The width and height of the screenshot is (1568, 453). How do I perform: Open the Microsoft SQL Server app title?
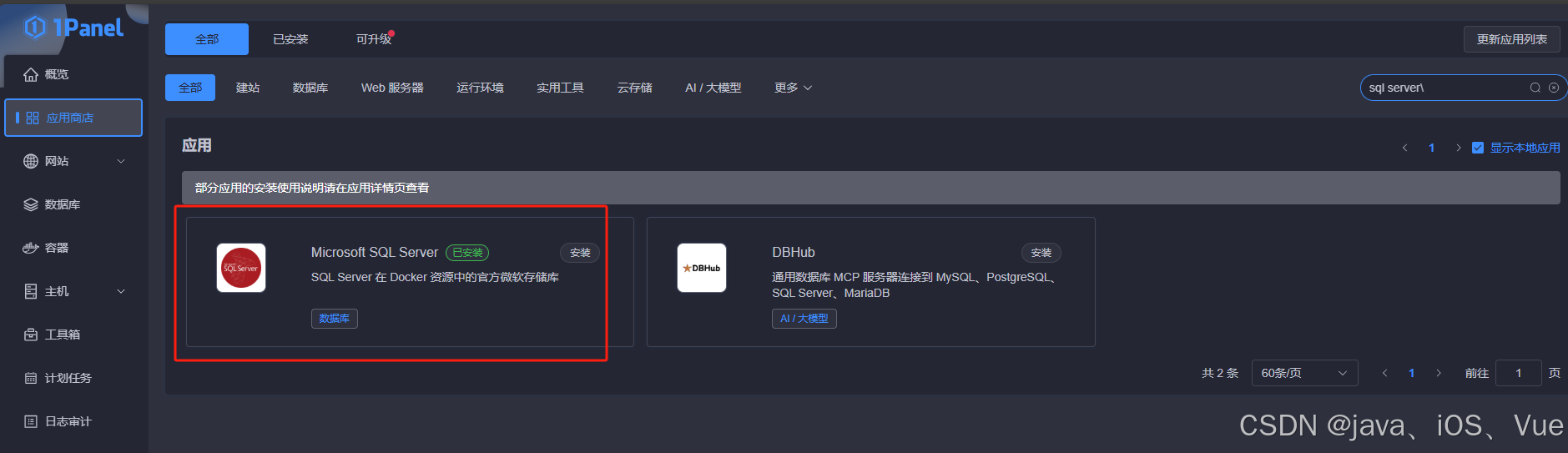(375, 252)
